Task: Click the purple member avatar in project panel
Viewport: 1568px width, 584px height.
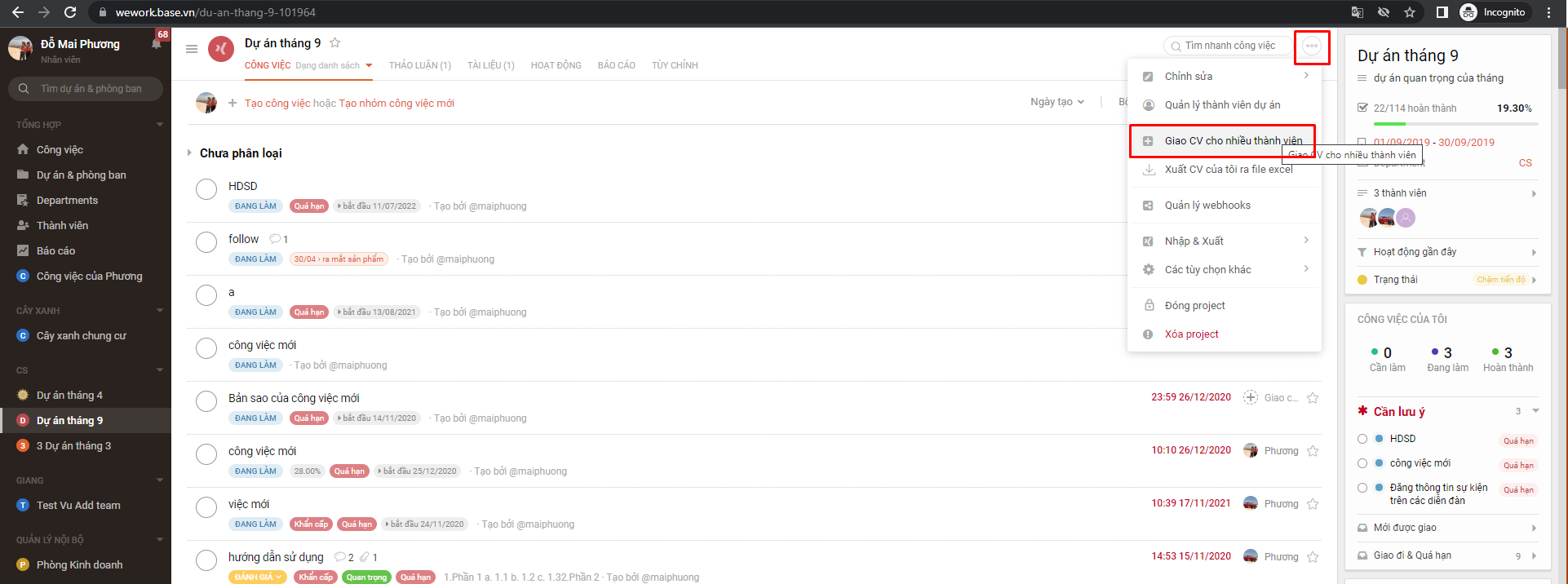Action: point(1405,218)
